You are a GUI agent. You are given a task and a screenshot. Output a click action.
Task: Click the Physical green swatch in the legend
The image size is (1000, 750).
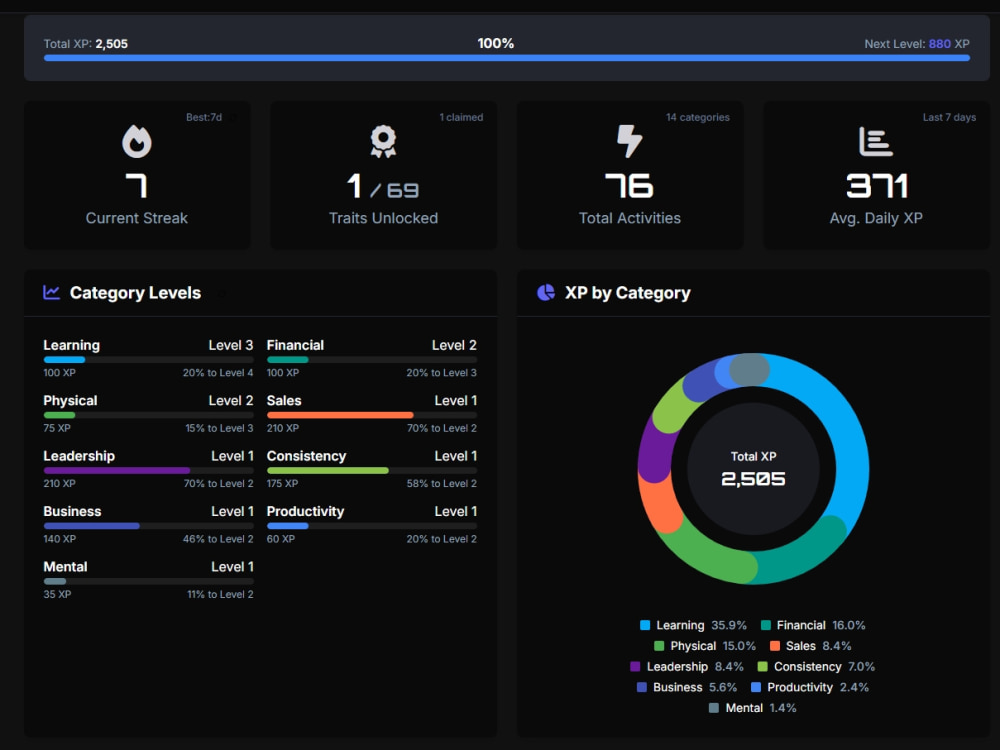(x=659, y=646)
